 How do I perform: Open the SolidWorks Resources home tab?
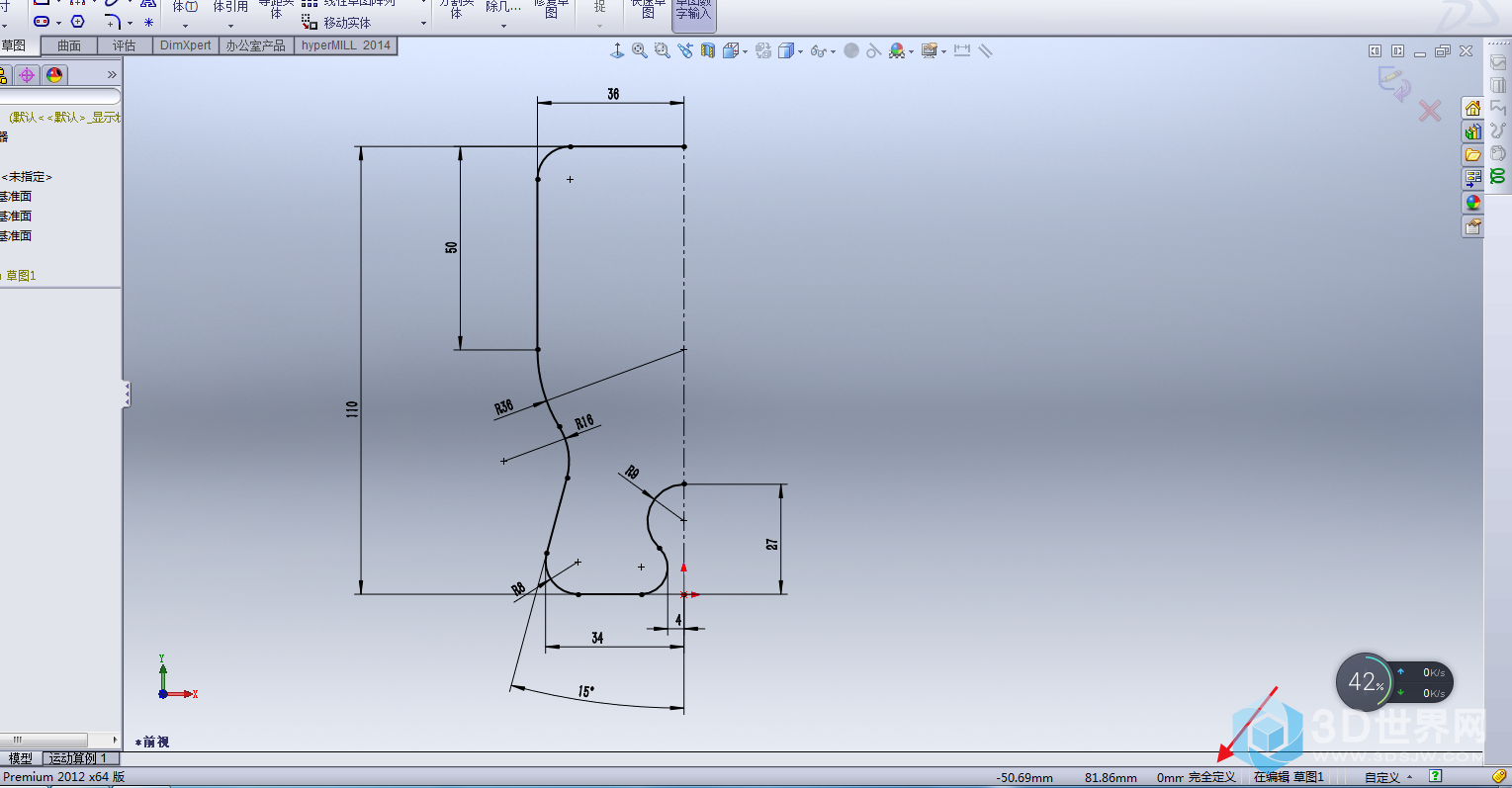click(1472, 108)
